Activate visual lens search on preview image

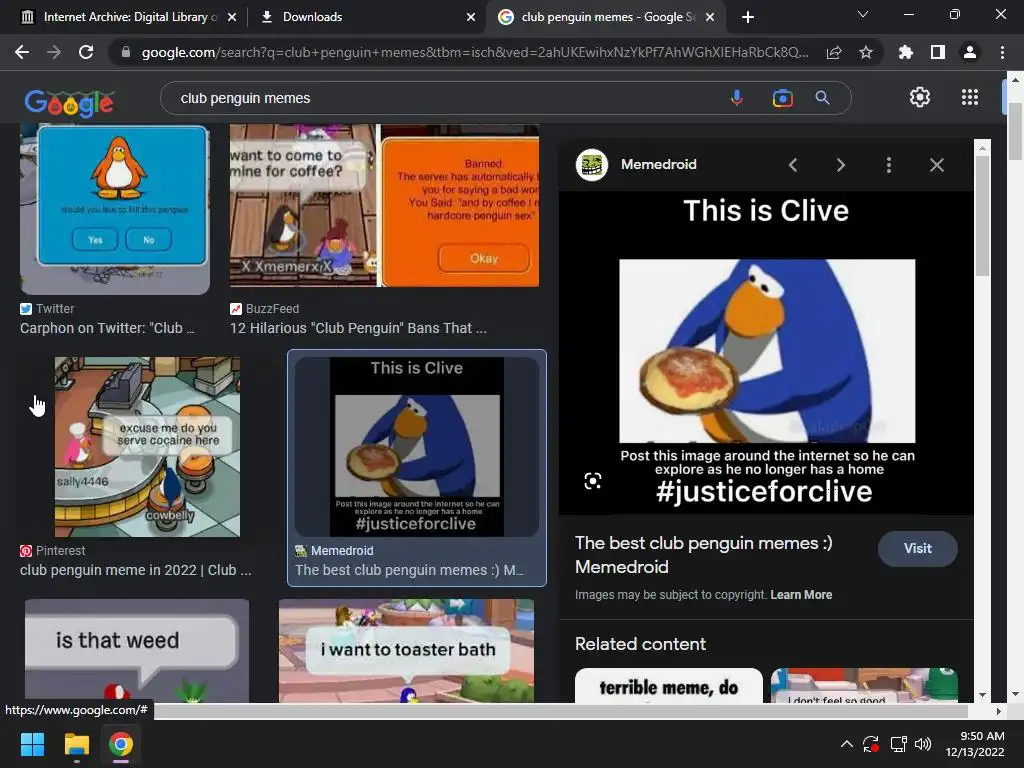coord(592,481)
